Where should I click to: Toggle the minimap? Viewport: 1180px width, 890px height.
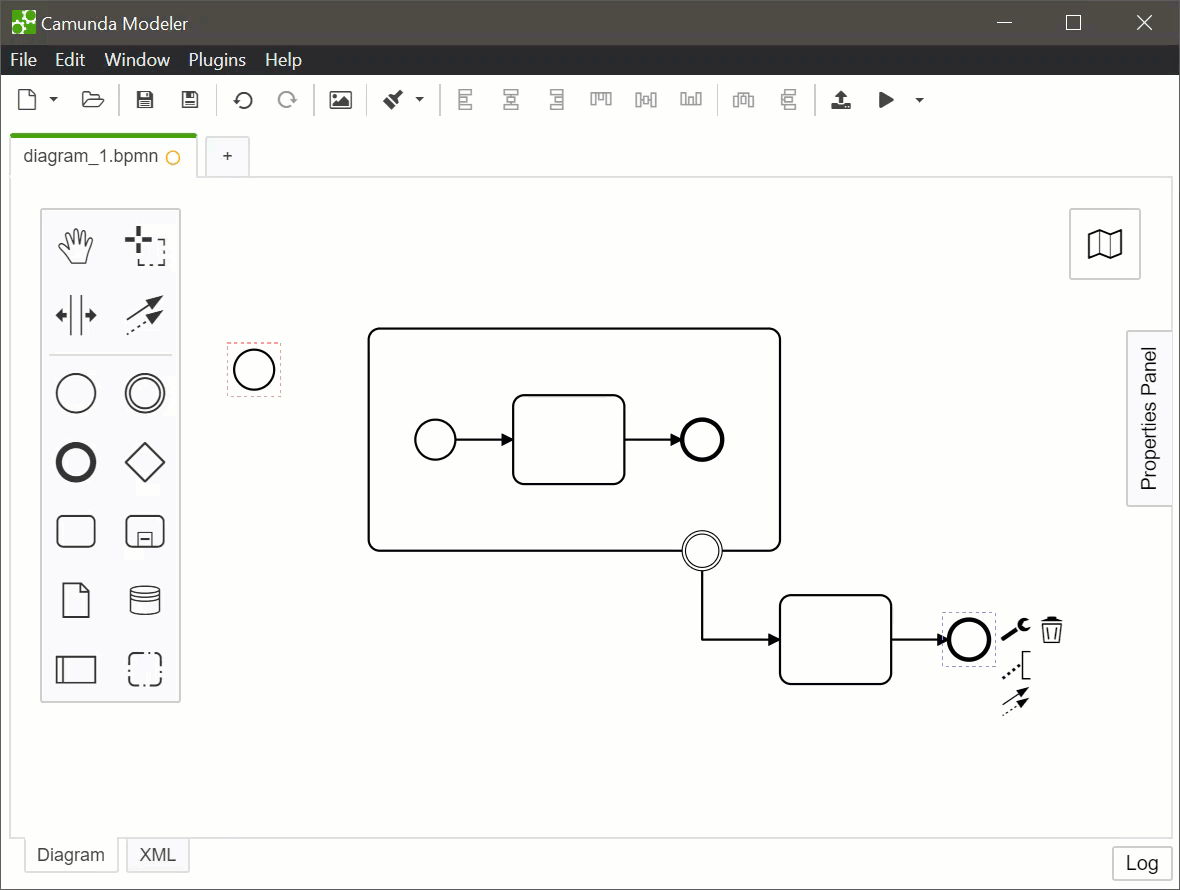1105,244
